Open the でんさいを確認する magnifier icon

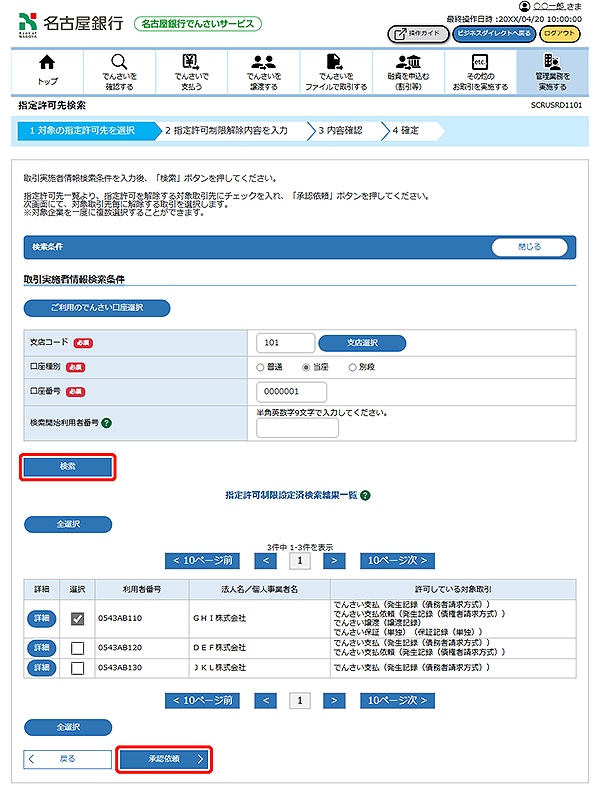(x=119, y=62)
